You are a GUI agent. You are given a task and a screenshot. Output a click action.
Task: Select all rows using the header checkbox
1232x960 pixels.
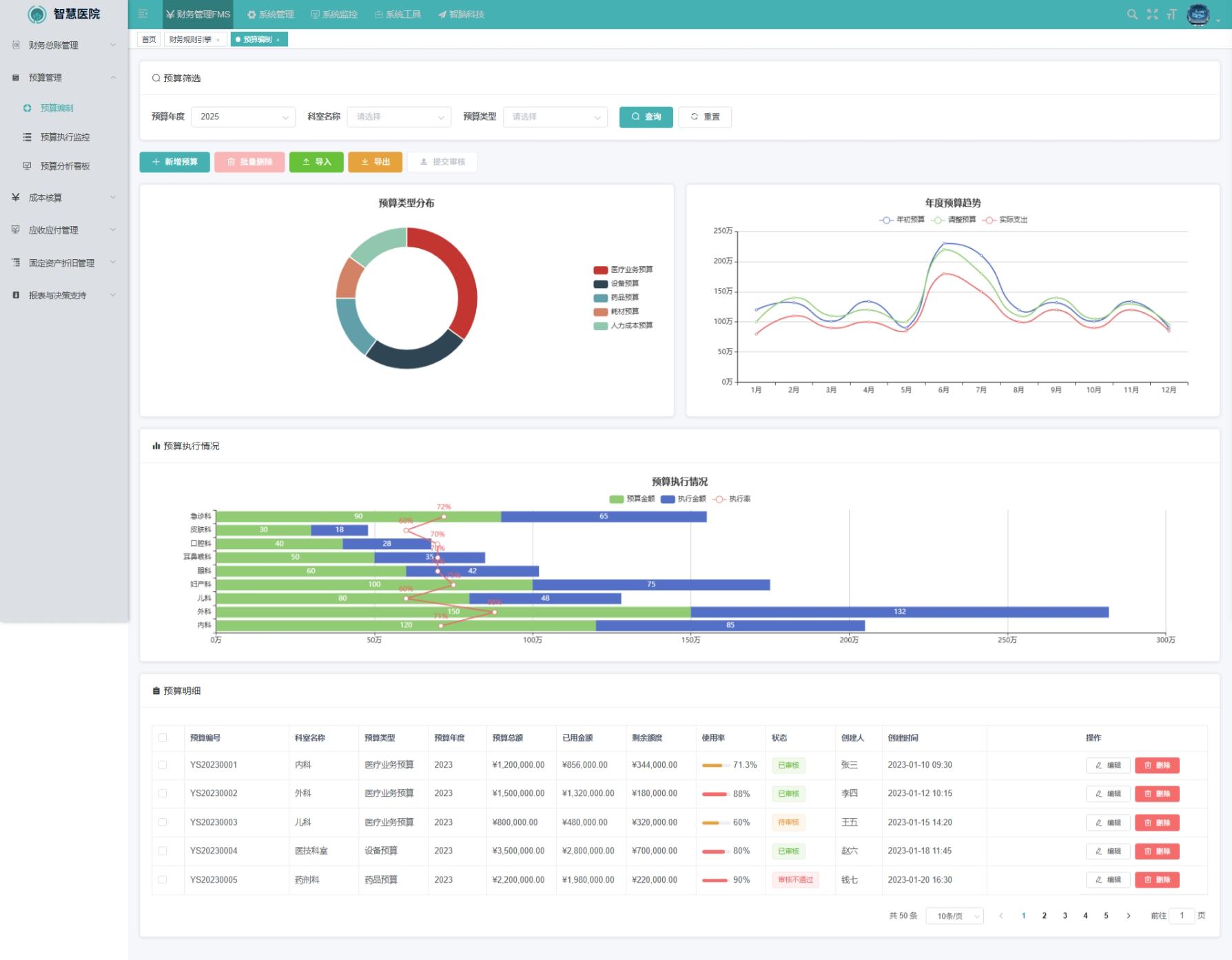coord(163,738)
